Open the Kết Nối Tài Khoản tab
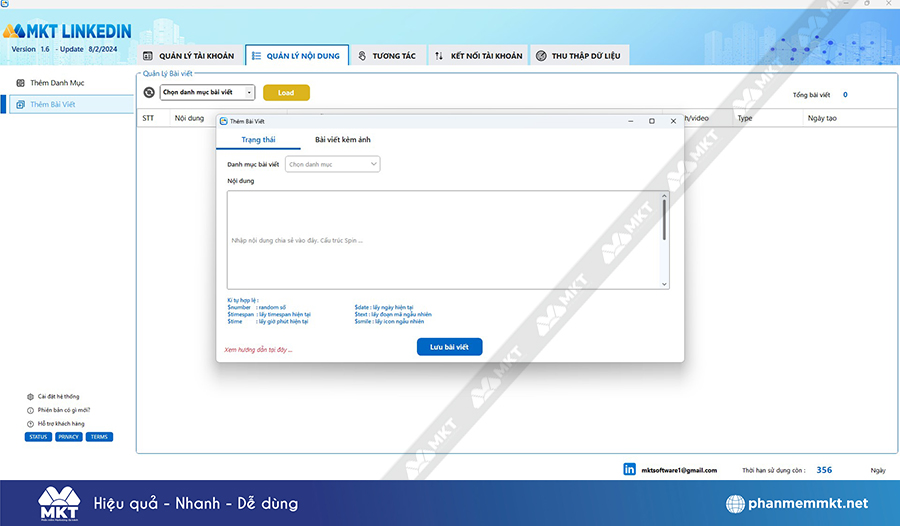900x526 pixels. point(478,56)
